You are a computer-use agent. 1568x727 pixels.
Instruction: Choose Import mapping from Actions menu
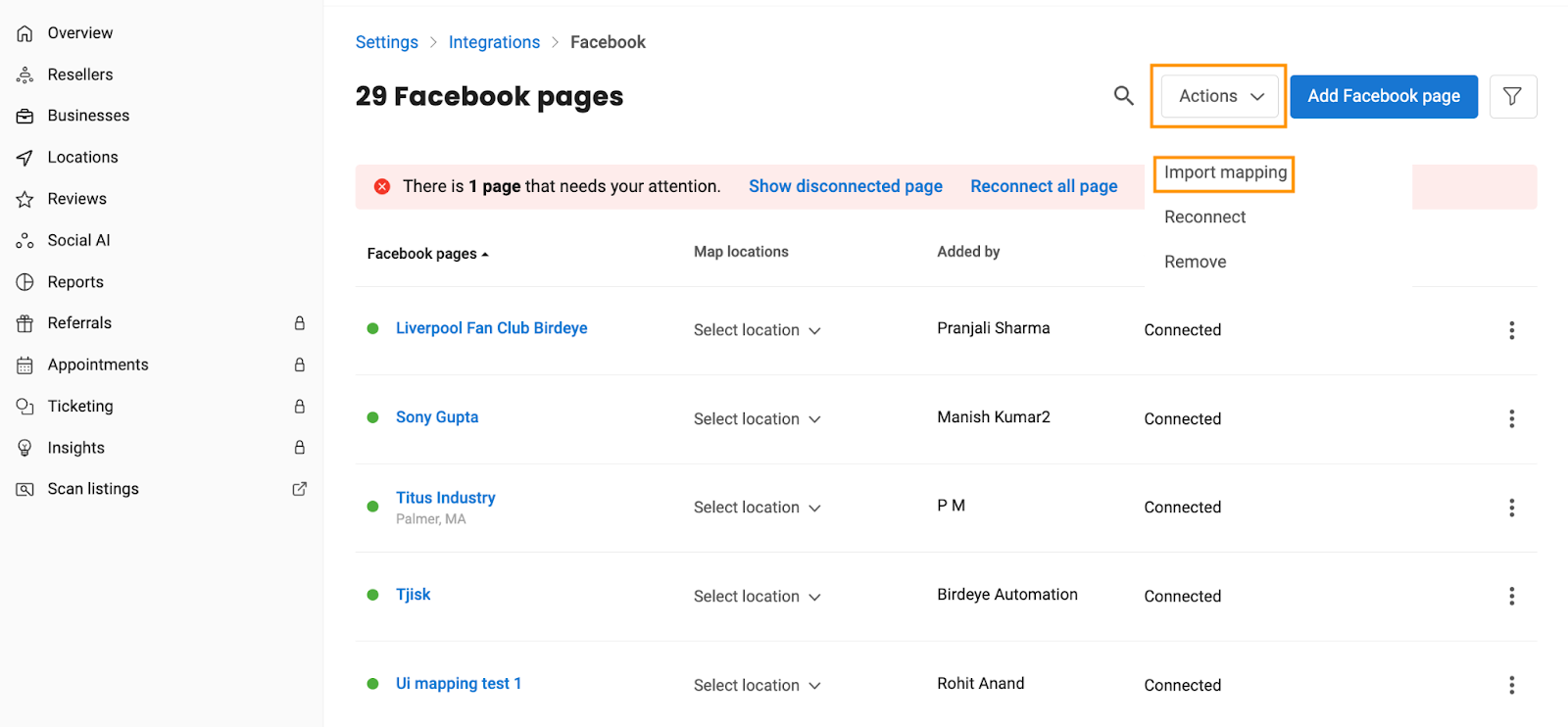click(1225, 172)
